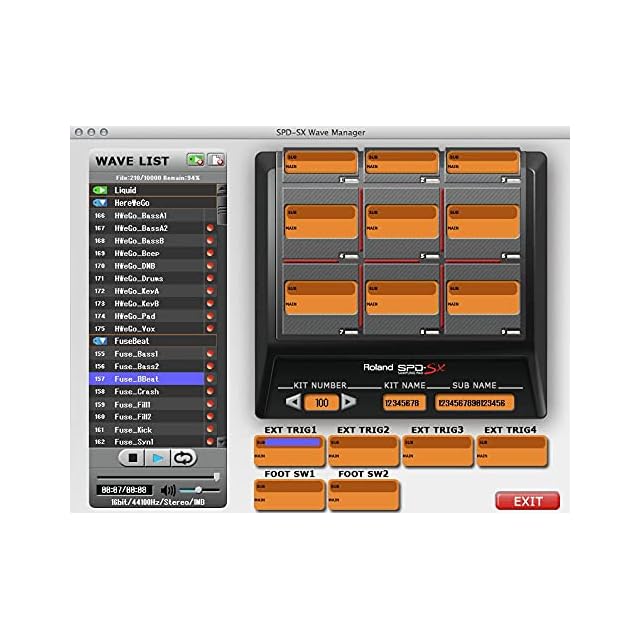Click the green import folder icon

pyautogui.click(x=196, y=160)
